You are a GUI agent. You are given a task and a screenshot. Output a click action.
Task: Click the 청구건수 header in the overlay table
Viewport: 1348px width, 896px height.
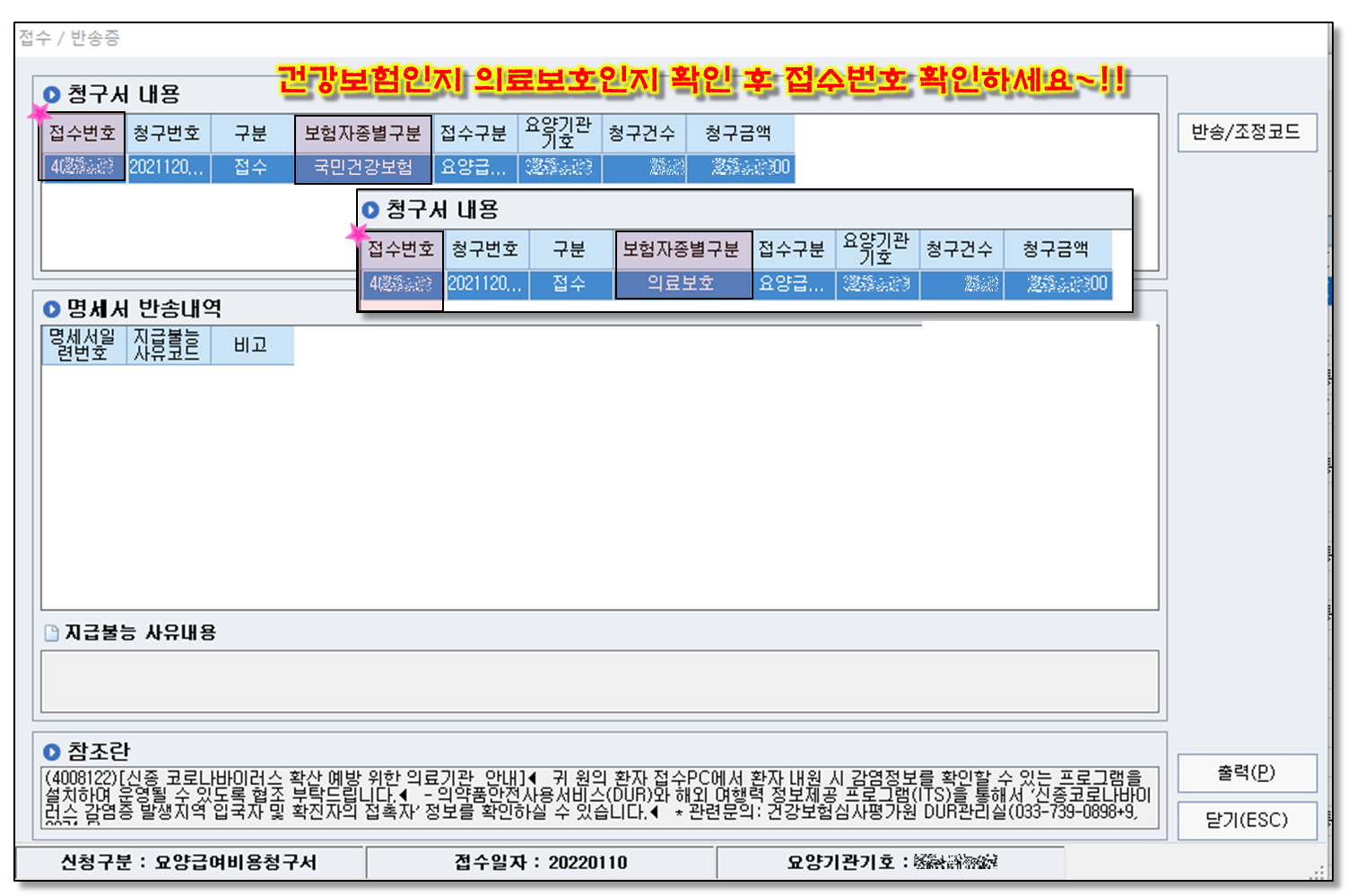(960, 249)
